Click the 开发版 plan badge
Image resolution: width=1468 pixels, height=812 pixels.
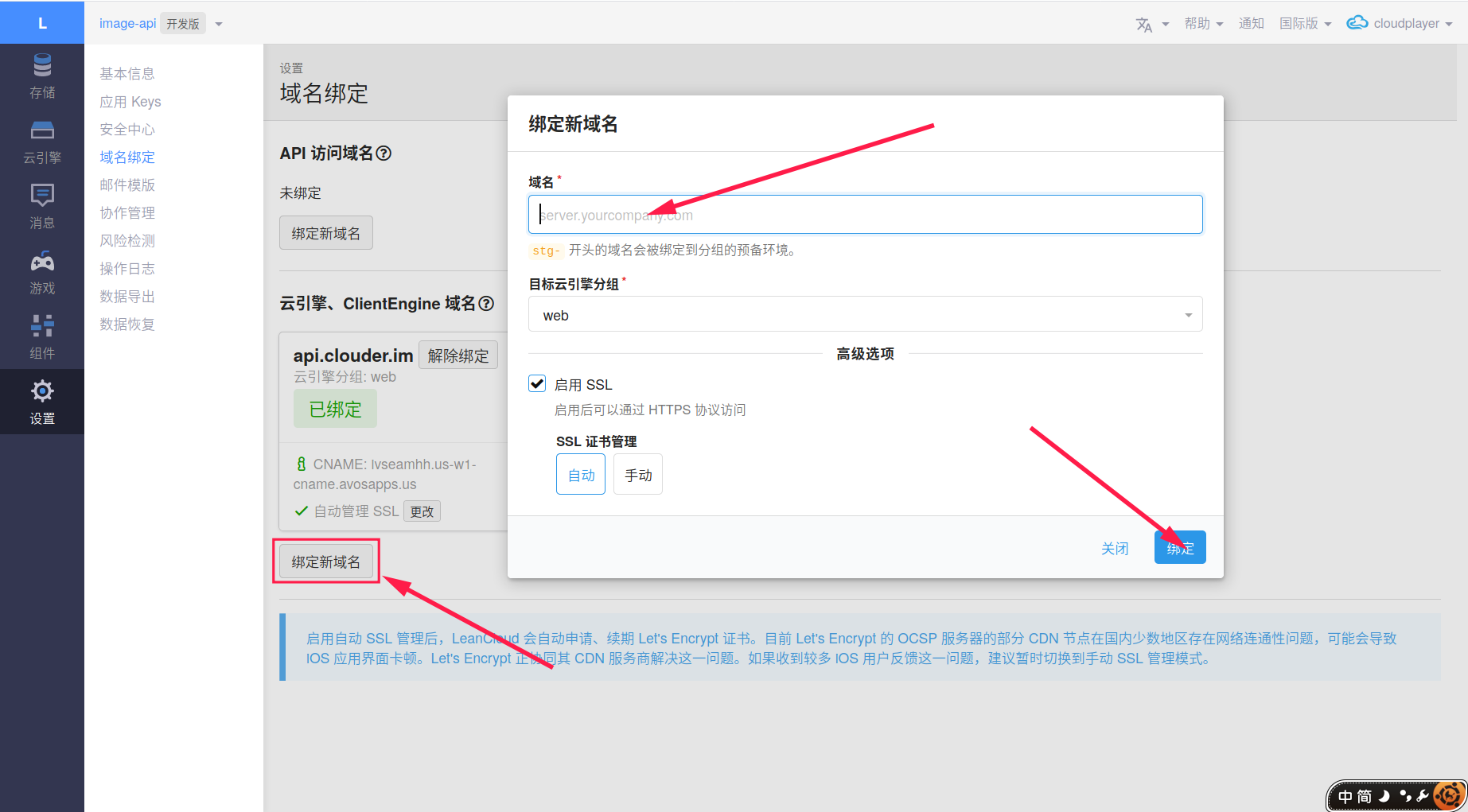click(183, 24)
